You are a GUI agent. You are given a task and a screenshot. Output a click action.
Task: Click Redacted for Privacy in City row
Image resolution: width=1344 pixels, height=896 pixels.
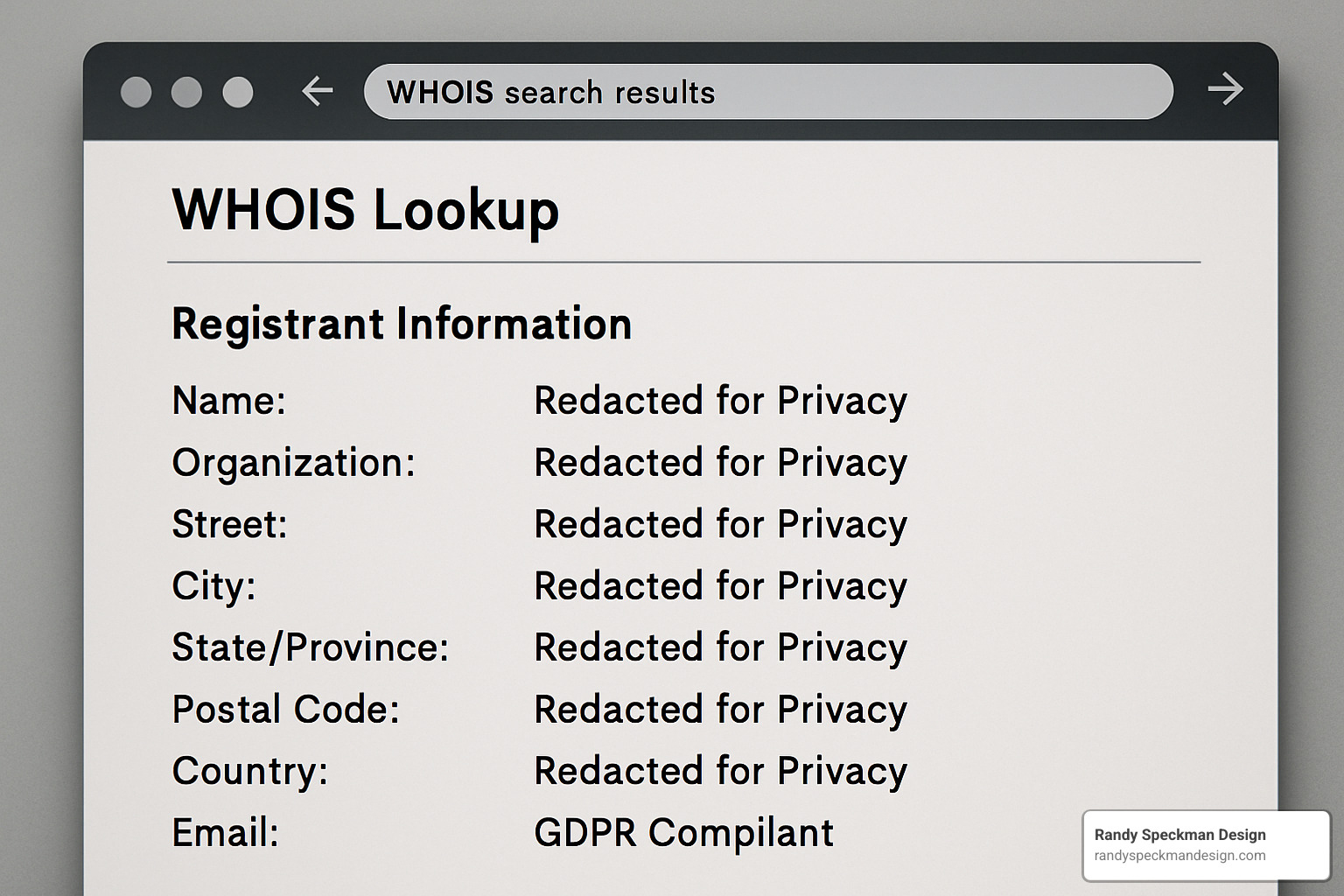[x=721, y=587]
